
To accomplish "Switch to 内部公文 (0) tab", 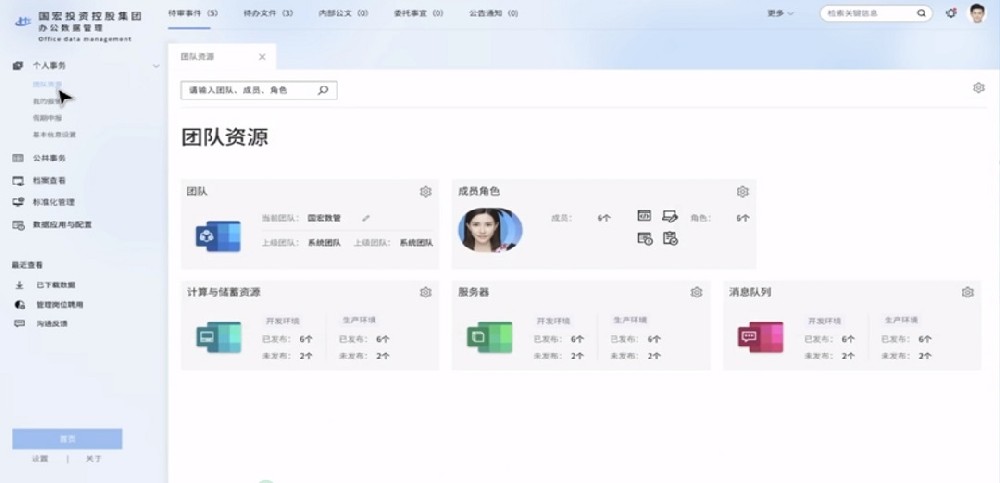I will pos(343,13).
